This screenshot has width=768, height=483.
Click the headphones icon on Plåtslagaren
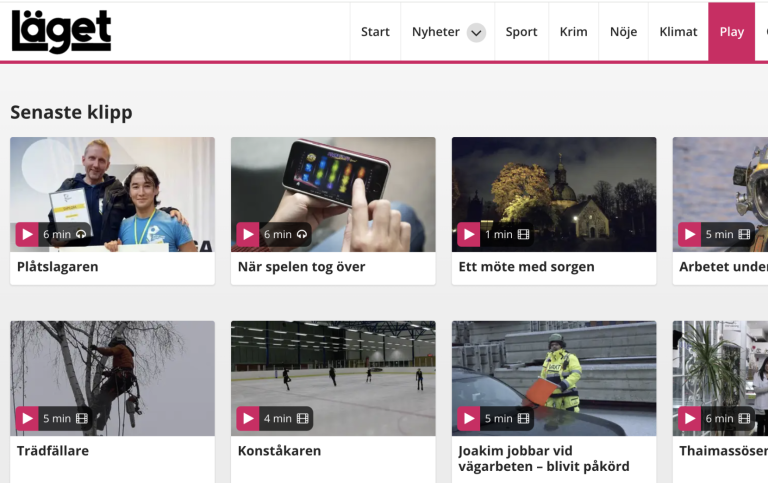pos(81,235)
